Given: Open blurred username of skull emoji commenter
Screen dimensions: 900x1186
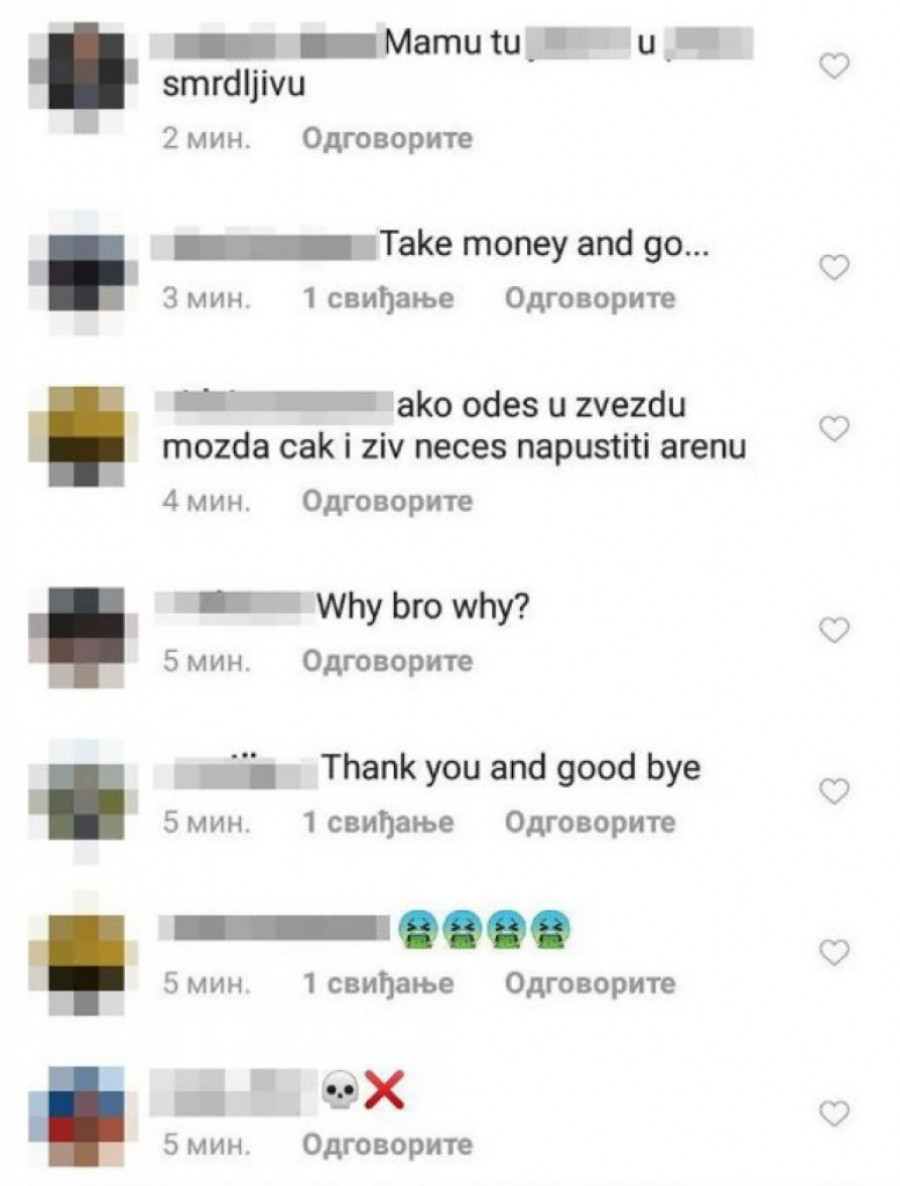Looking at the screenshot, I should point(234,1091).
